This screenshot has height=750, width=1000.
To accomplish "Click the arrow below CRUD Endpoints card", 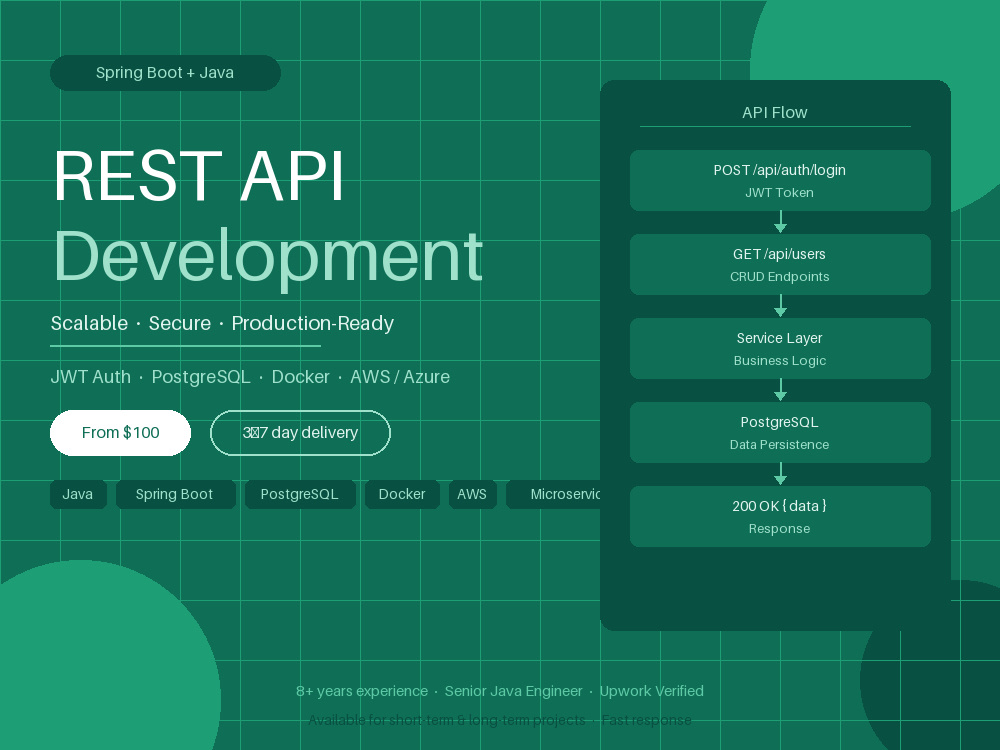I will point(780,306).
